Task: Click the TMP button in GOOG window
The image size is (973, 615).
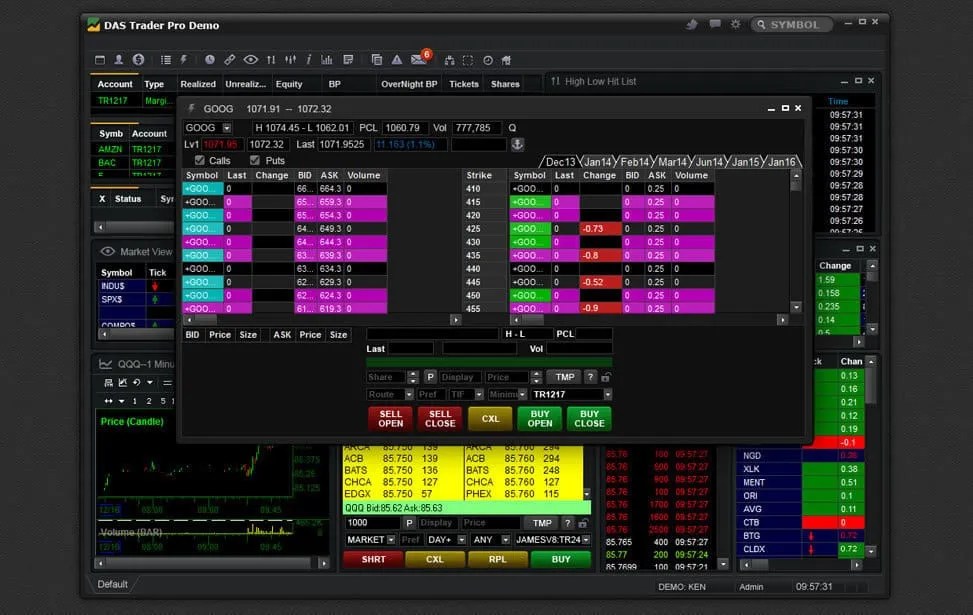Action: point(564,377)
